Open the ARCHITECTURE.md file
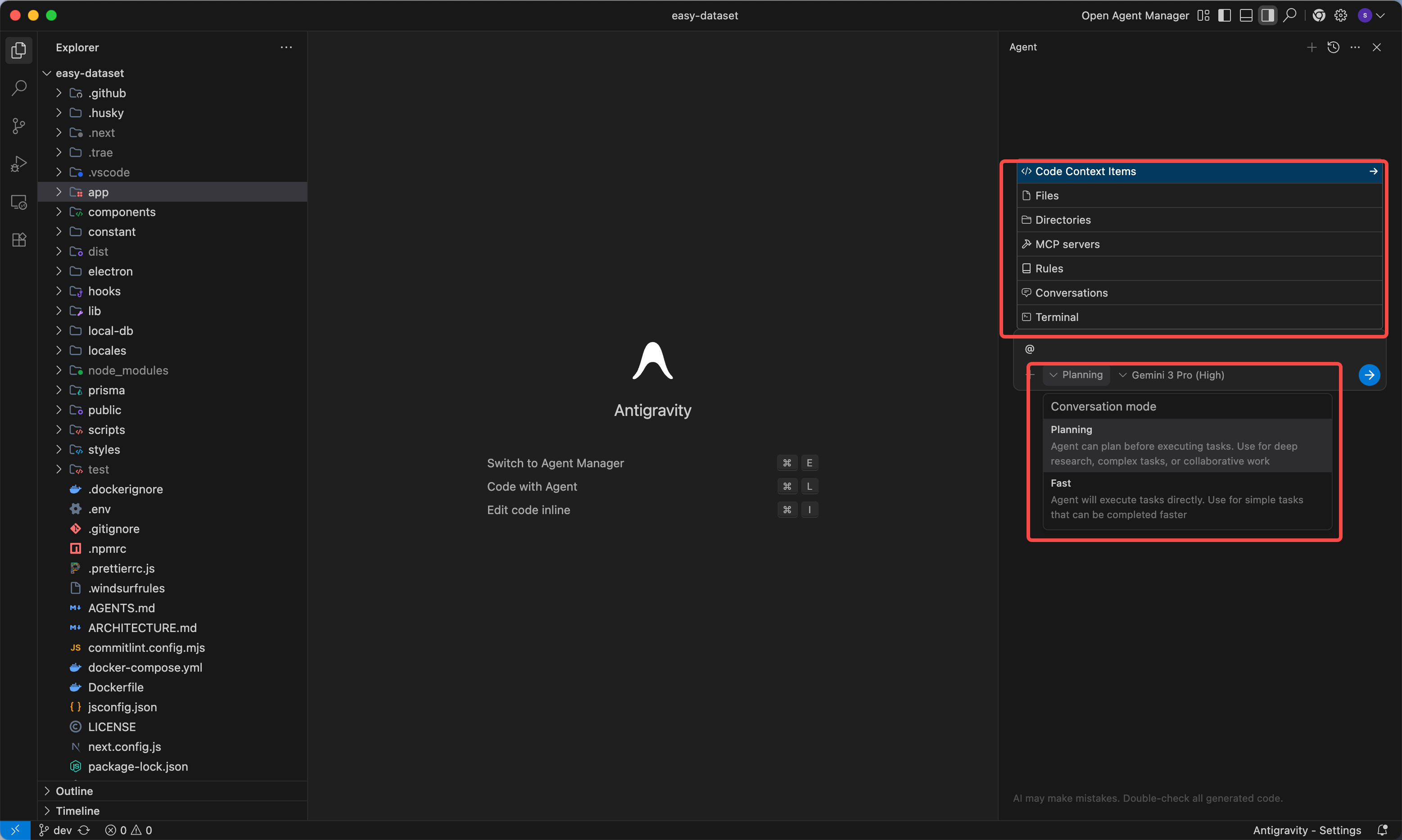 142,628
